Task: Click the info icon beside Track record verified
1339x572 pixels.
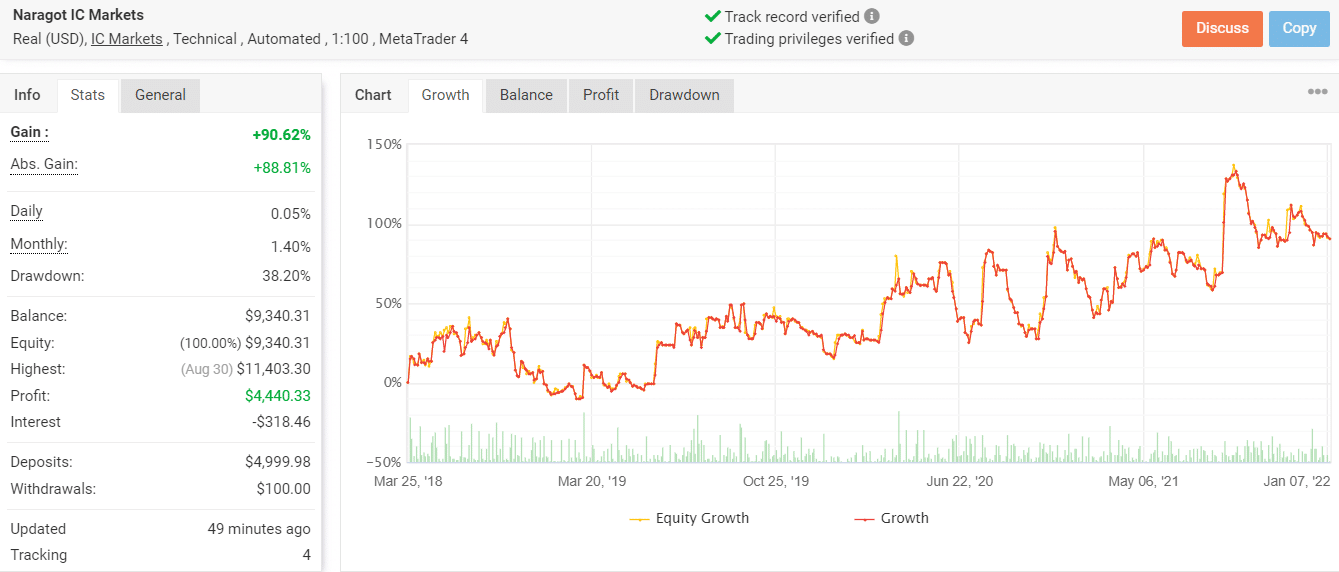Action: pos(872,16)
